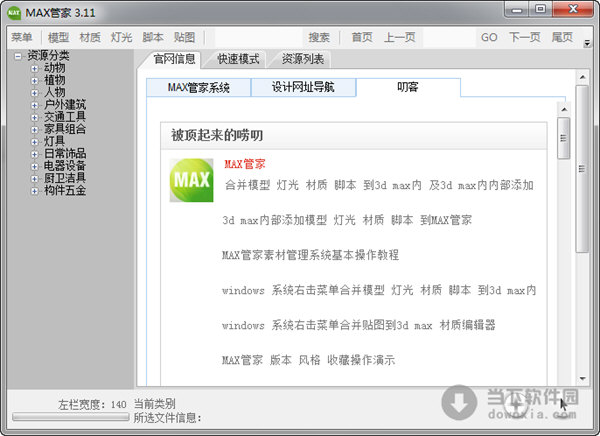The height and width of the screenshot is (436, 600).
Task: Open the 菜单 menu
Action: pos(22,38)
